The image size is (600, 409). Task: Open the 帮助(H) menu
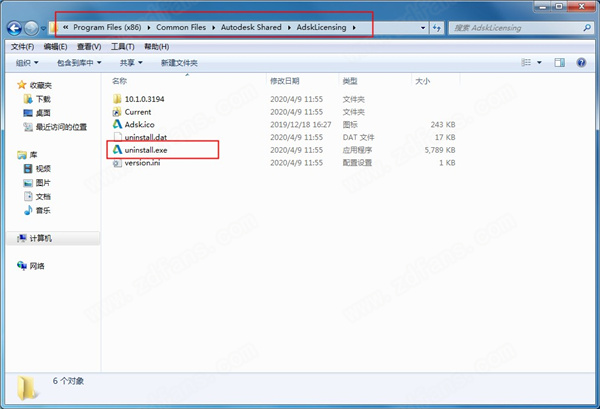click(x=157, y=47)
